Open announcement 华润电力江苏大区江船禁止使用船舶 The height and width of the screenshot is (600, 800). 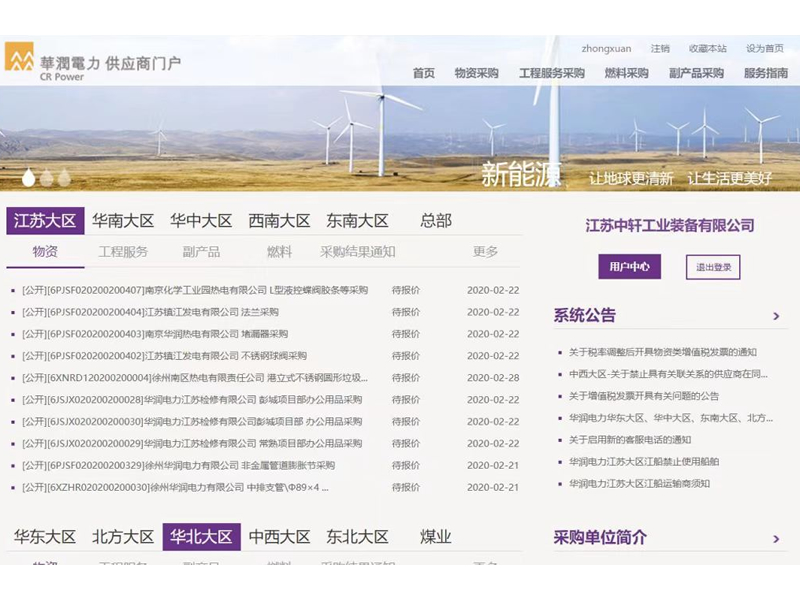[644, 462]
